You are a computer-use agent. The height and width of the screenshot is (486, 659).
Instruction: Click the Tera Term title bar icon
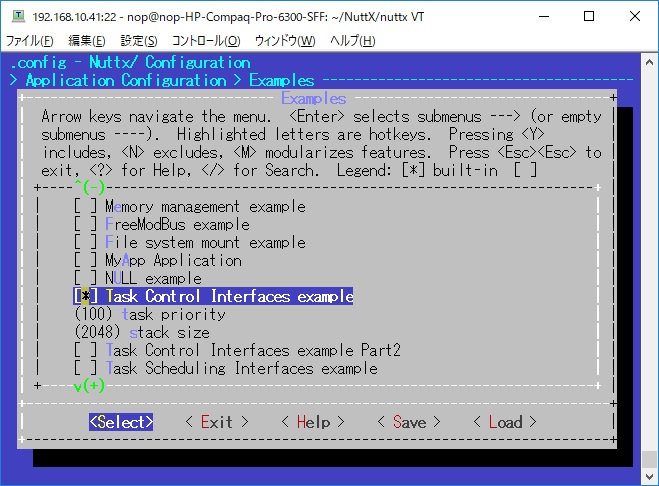[18, 16]
